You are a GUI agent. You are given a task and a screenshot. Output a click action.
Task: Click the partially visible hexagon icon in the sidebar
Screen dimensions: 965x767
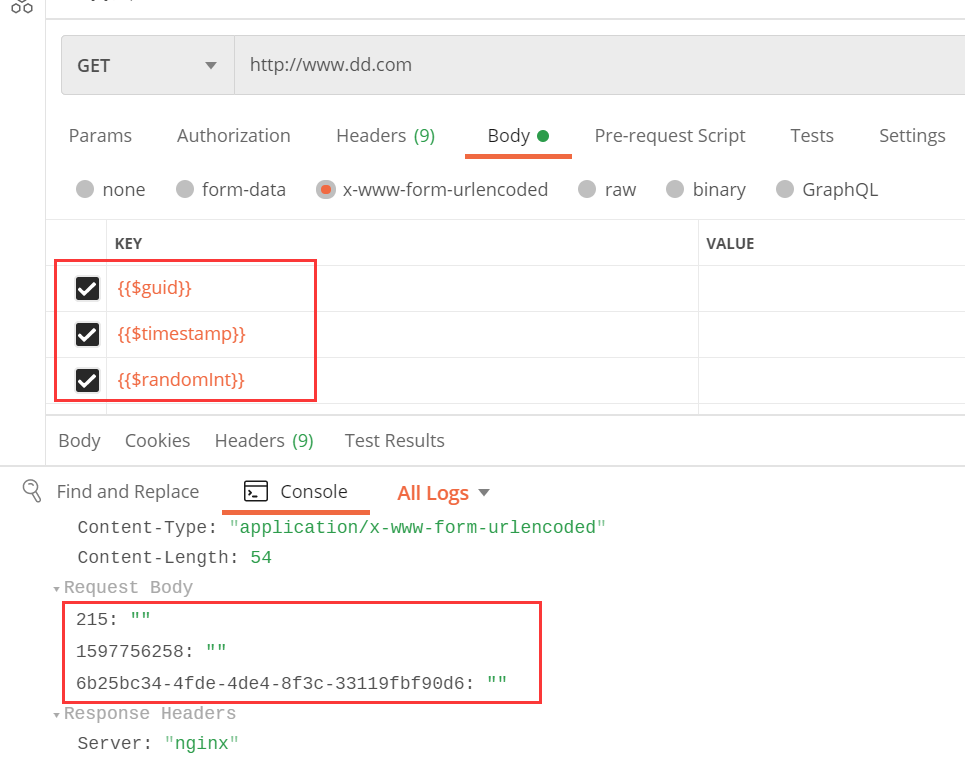tap(22, 7)
